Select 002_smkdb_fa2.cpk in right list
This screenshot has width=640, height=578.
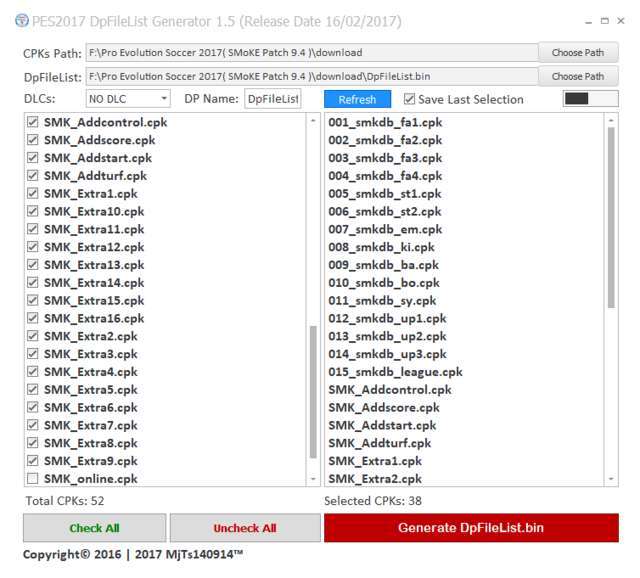tap(385, 140)
